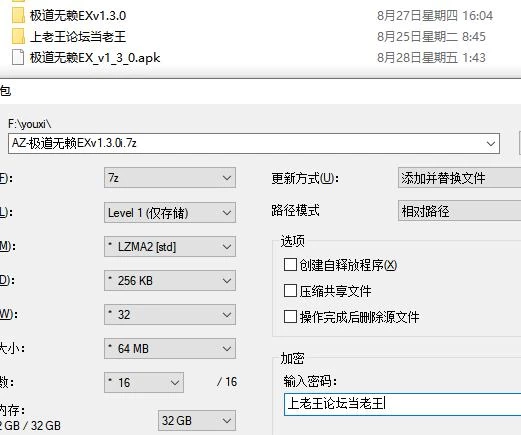
Task: Open CPU threads 16 dropdown
Action: [144, 383]
